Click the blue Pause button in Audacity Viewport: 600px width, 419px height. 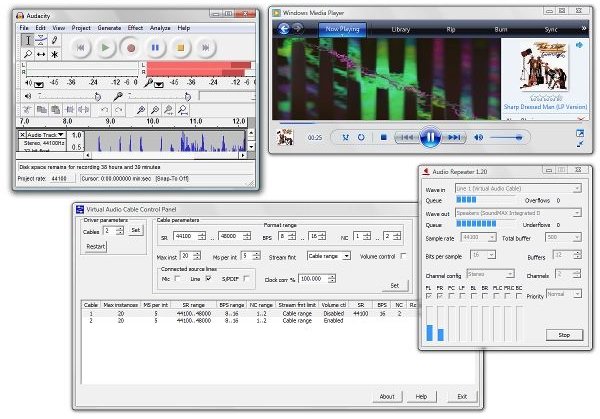click(155, 47)
